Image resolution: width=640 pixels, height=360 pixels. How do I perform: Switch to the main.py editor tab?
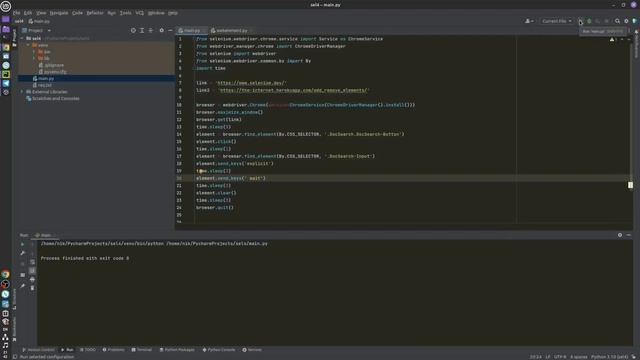pos(191,31)
